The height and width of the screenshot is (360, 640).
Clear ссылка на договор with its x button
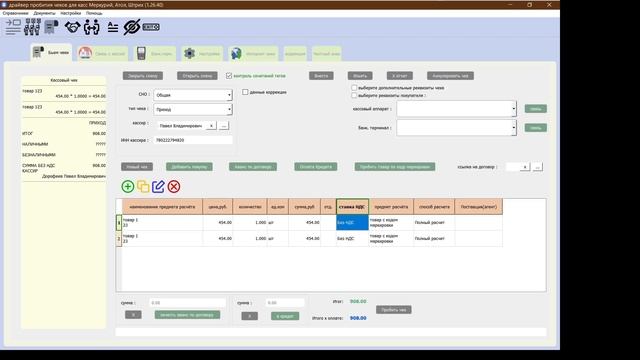(x=525, y=167)
